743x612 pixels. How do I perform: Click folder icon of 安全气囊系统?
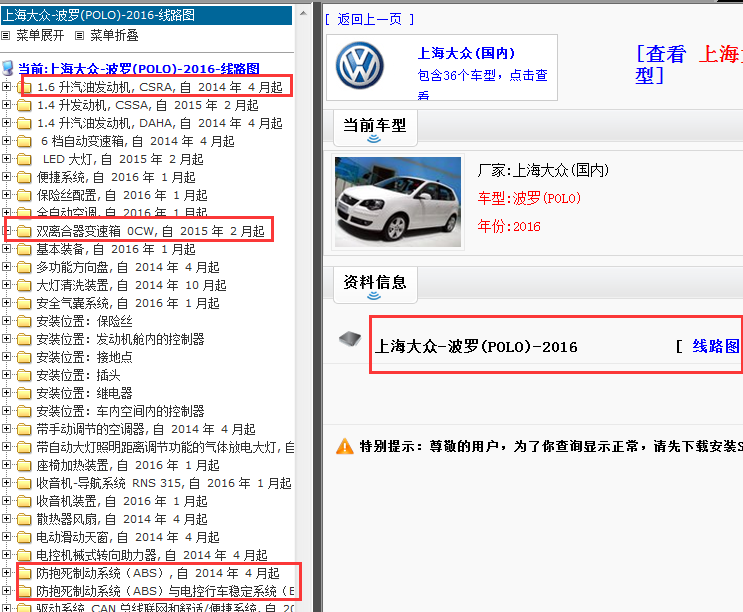point(24,303)
